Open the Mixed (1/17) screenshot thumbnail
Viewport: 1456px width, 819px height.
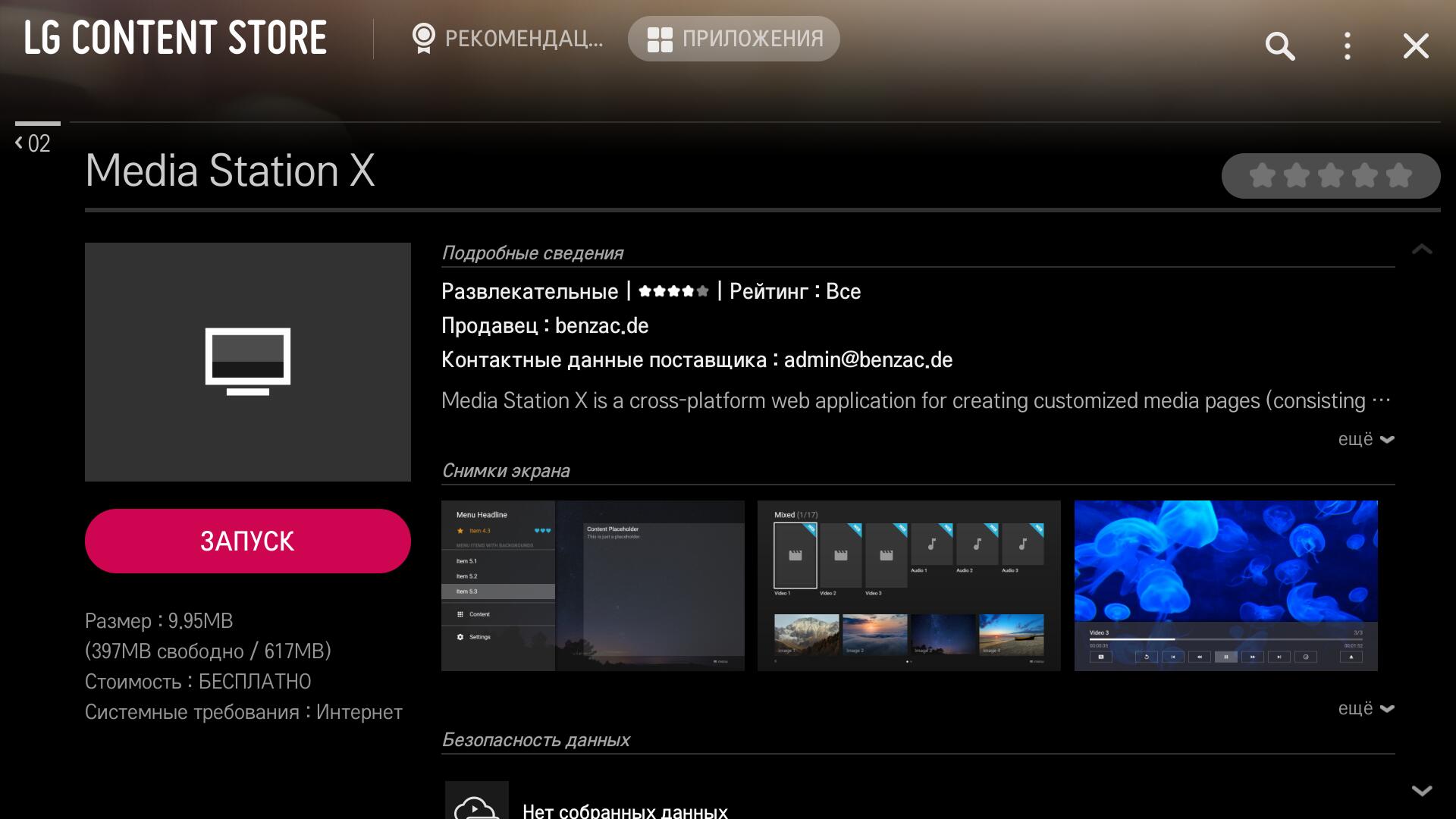(x=909, y=585)
